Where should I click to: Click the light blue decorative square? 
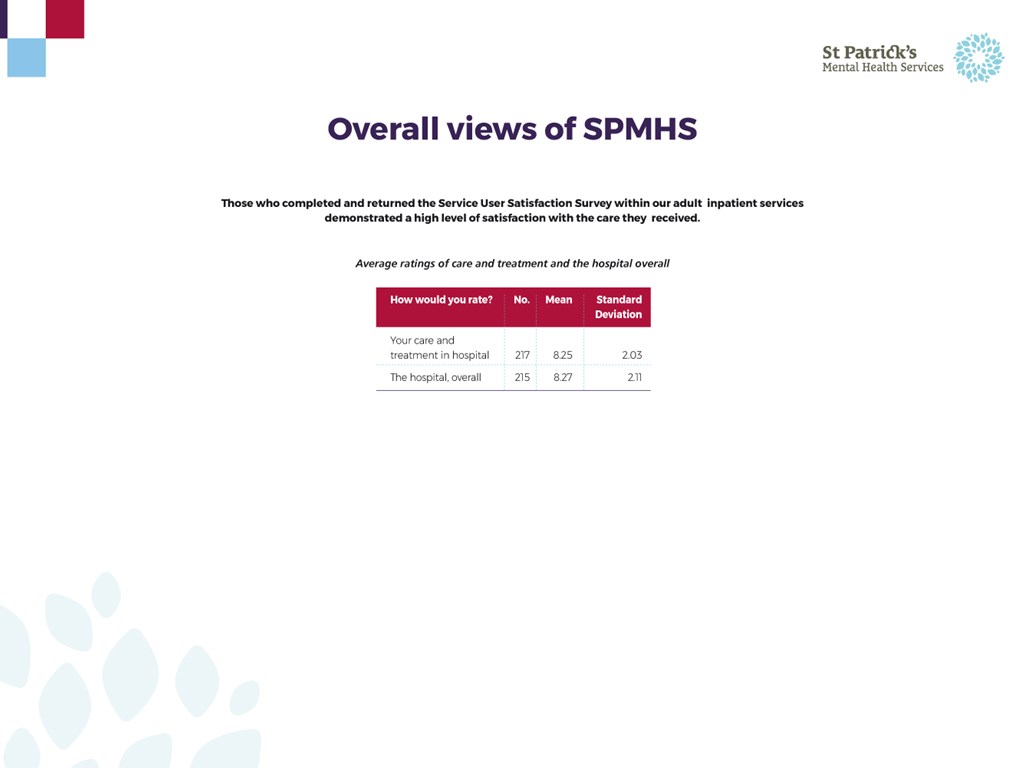pyautogui.click(x=26, y=58)
